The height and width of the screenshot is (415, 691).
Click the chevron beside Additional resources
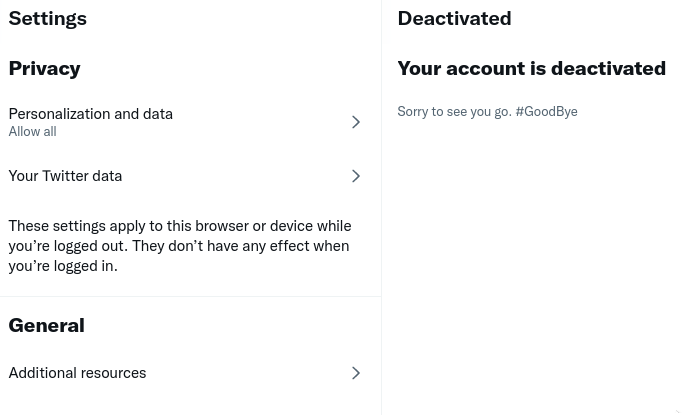coord(355,373)
